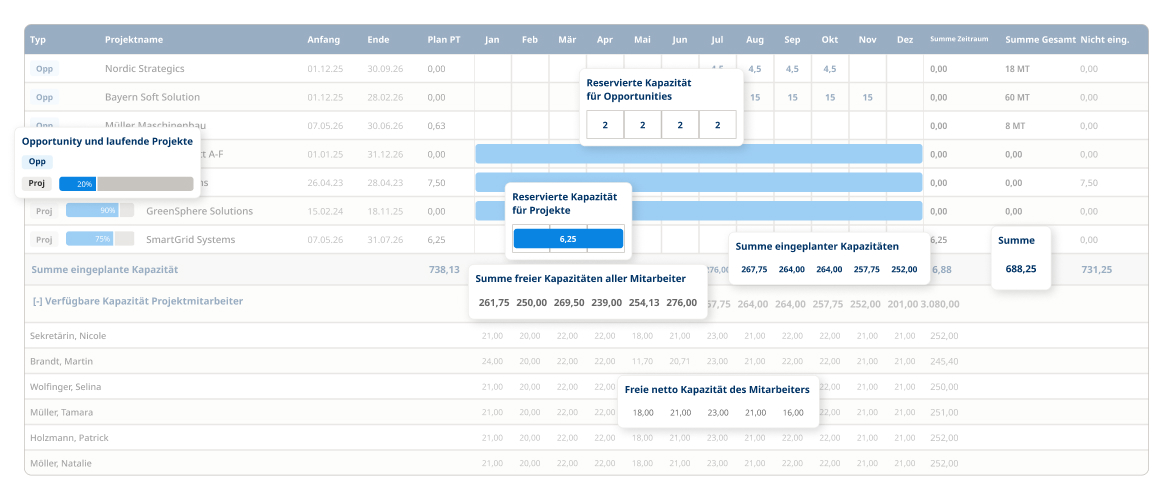Viewport: 1173px width, 500px height.
Task: Click the Opp badge of Nordic Strategics
Action: click(x=44, y=69)
